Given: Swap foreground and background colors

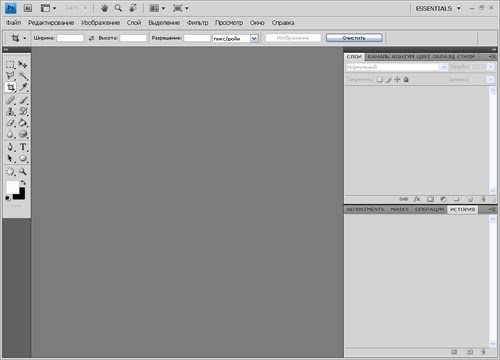Looking at the screenshot, I should point(23,182).
